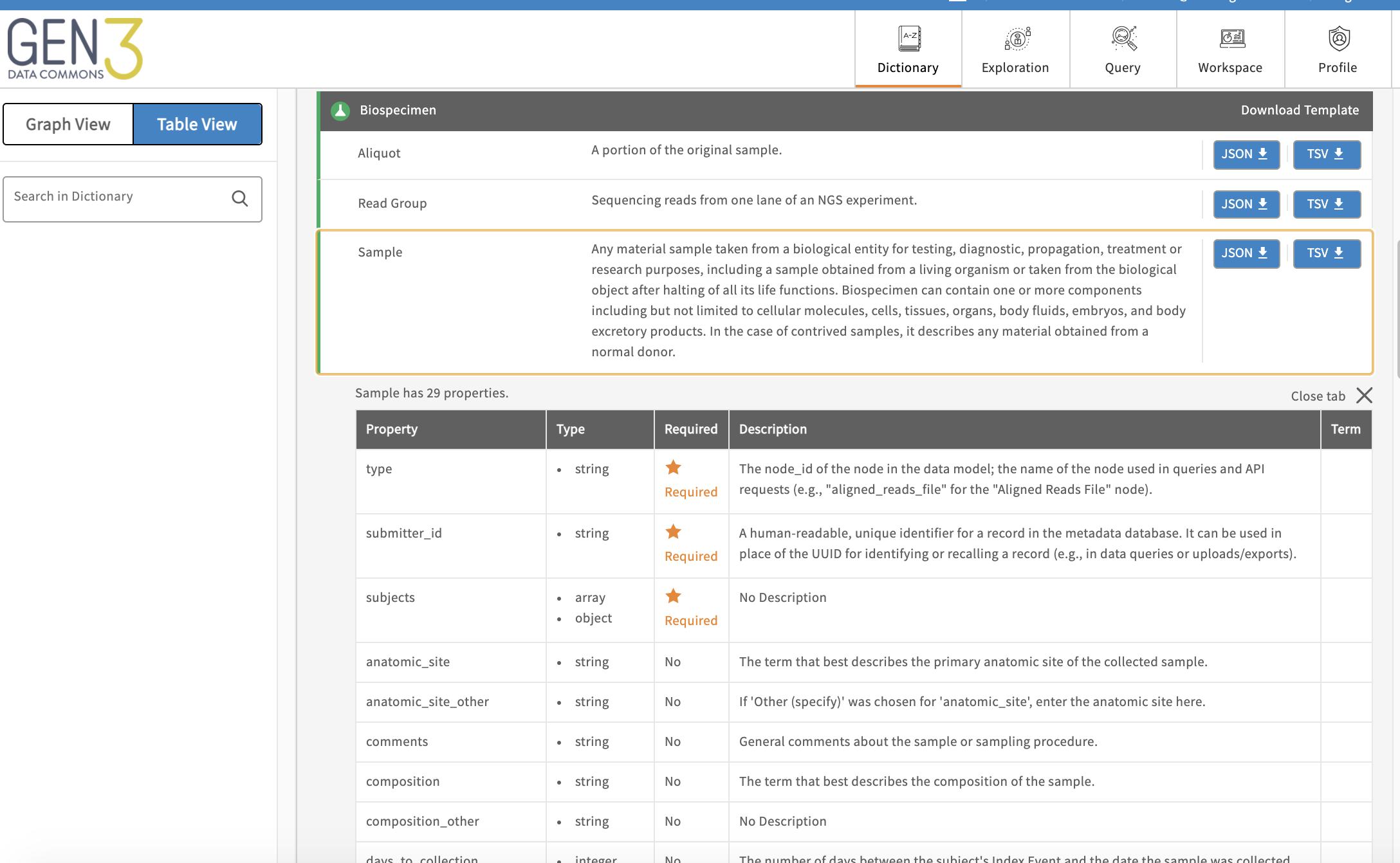Switch to Graph View
Viewport: 1400px width, 863px height.
[68, 123]
